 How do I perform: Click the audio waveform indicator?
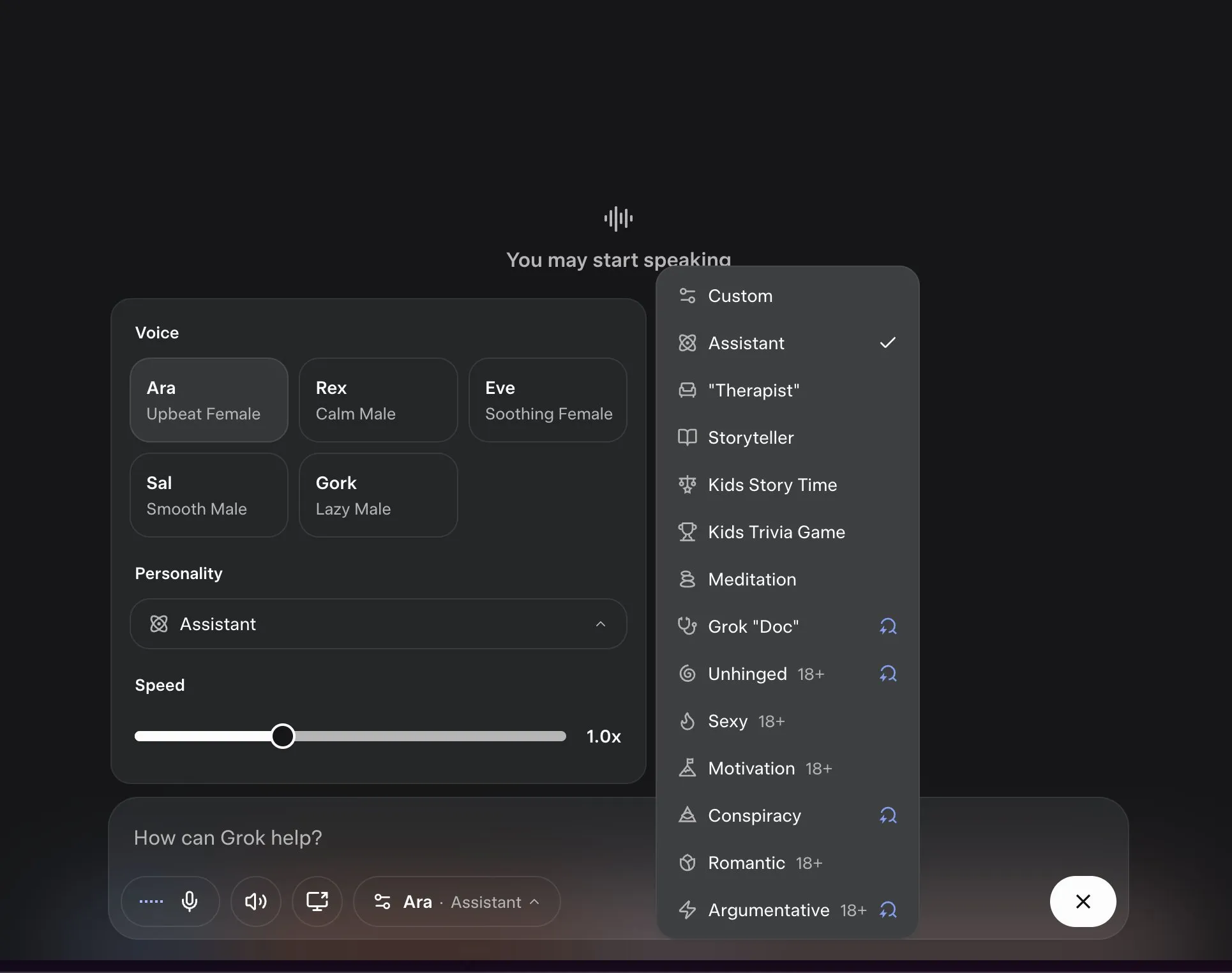618,218
